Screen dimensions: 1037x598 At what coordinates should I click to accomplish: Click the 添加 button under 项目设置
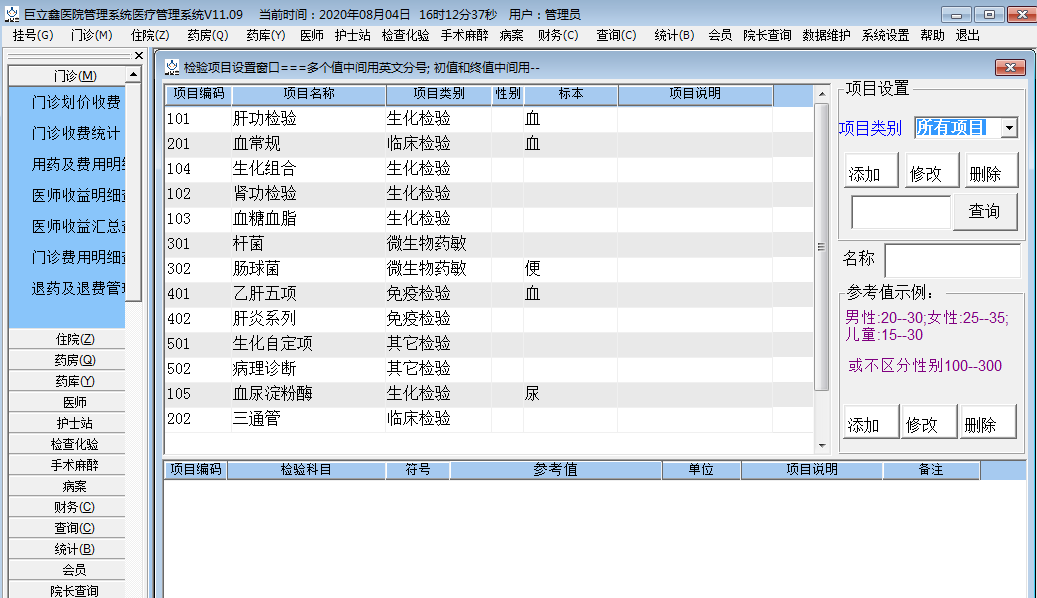[x=869, y=171]
